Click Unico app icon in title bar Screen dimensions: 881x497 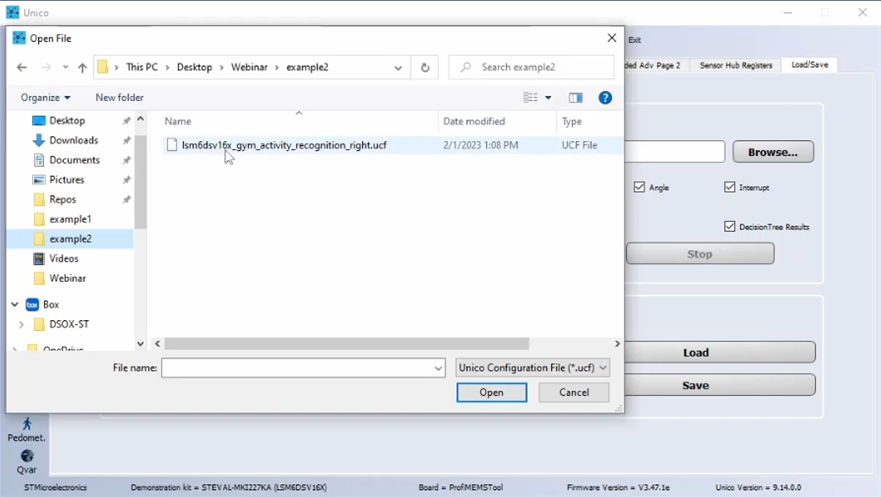point(12,12)
